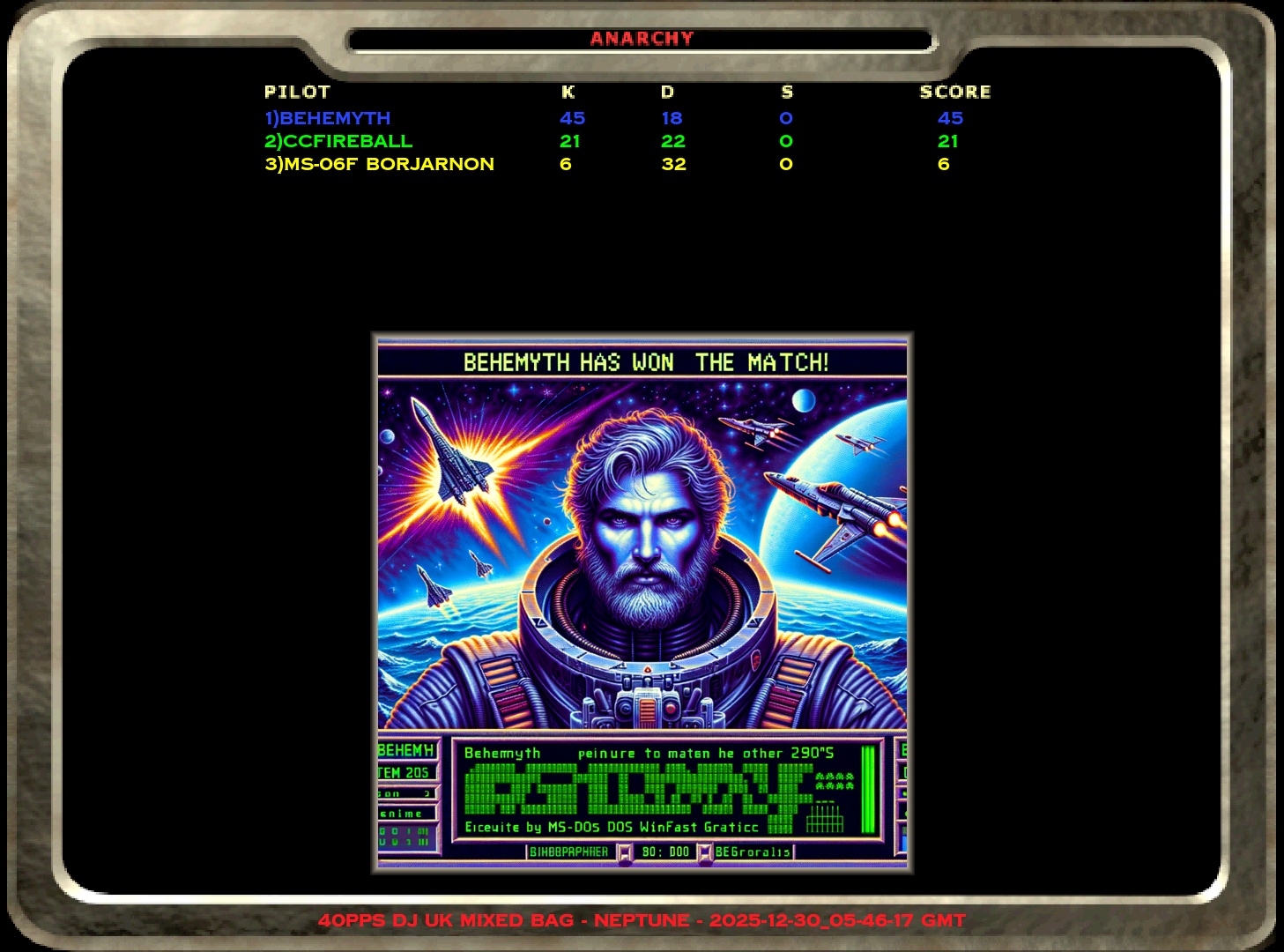Click the BEHEMYTH HAS WON THE MATCH banner
This screenshot has width=1284, height=952.
point(645,362)
